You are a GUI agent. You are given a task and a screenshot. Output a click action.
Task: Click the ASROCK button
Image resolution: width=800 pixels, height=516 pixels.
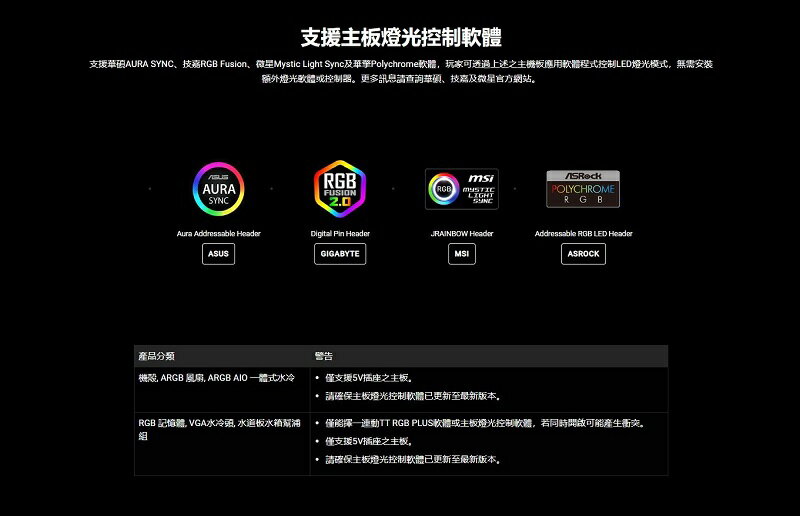pos(583,254)
